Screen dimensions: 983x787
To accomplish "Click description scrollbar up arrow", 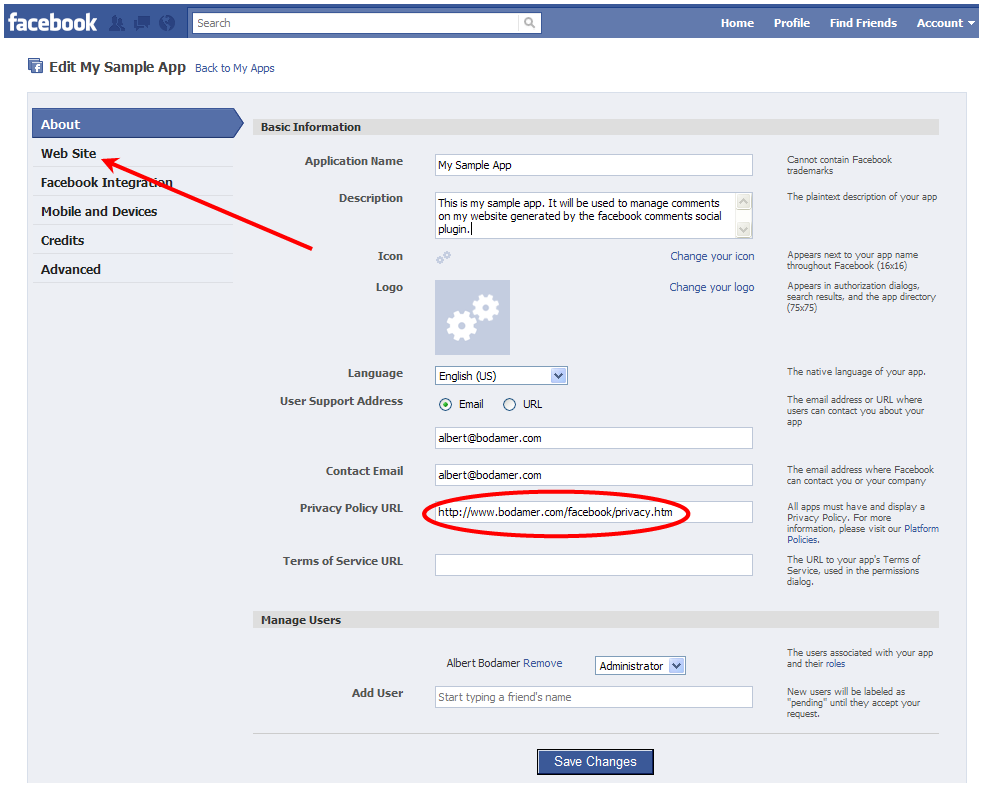I will click(744, 201).
